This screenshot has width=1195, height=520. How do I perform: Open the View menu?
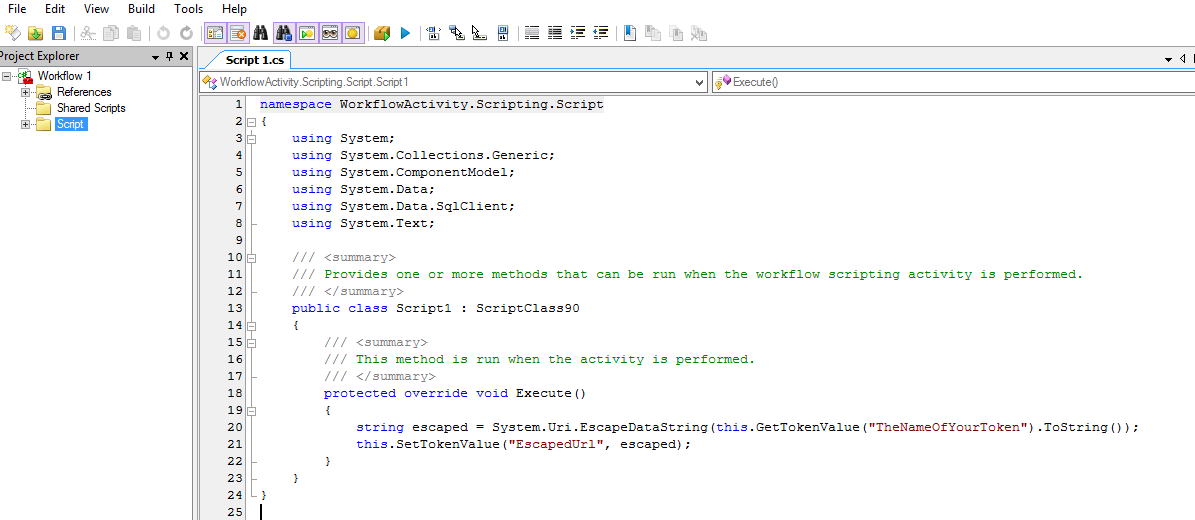96,9
